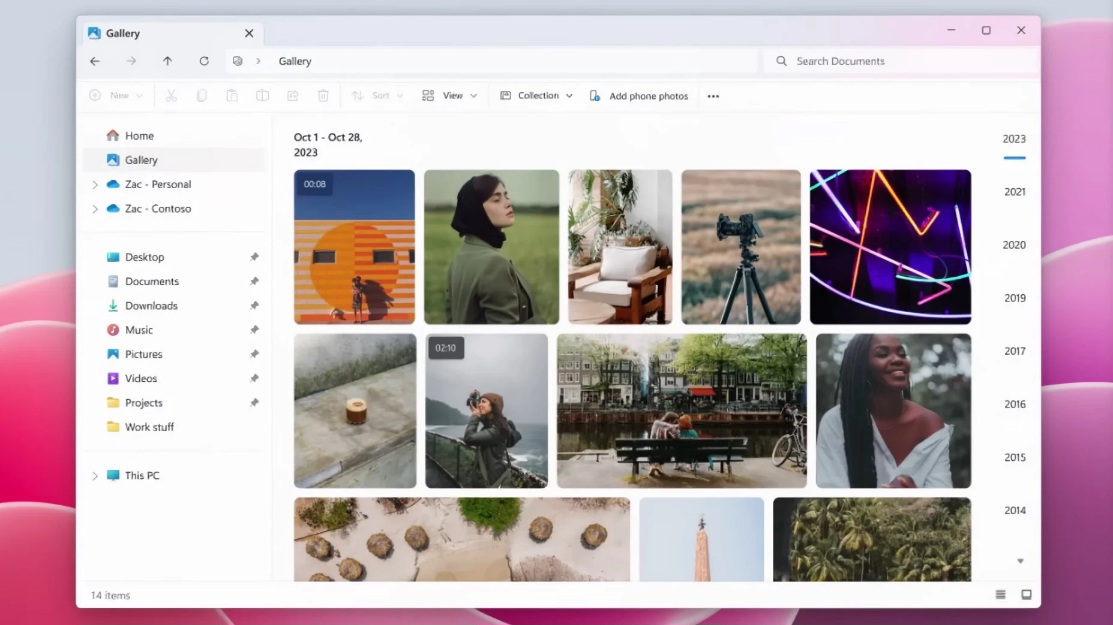The image size is (1113, 625).
Task: Expand This PC in the sidebar
Action: pyautogui.click(x=95, y=475)
